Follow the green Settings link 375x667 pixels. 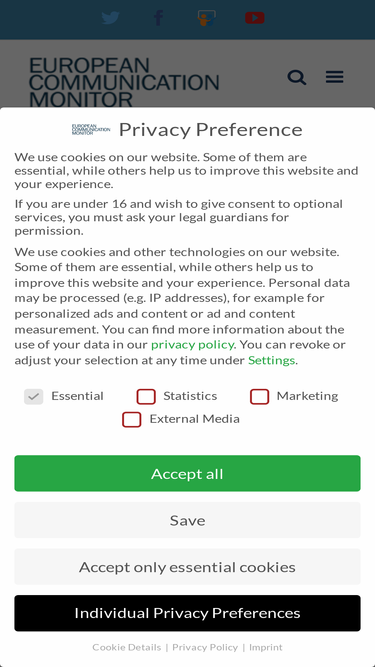pos(271,360)
